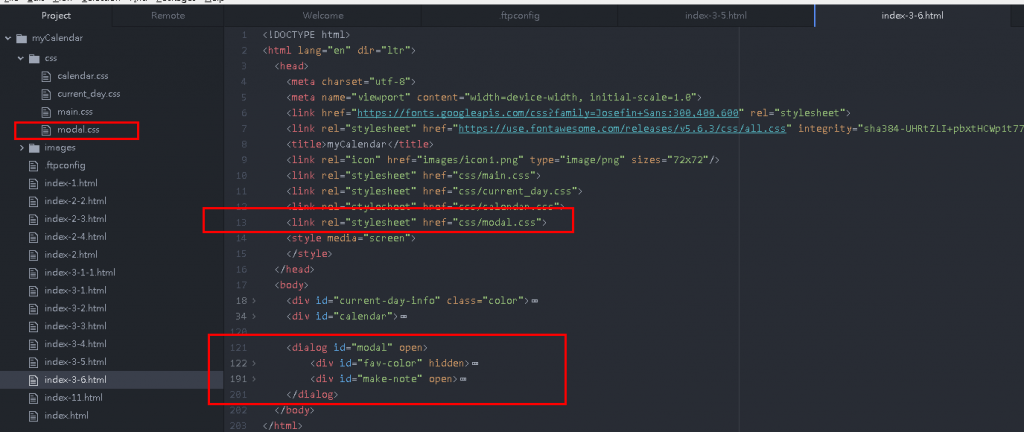
Task: Select the index-3-6.html editor tab
Action: [912, 16]
